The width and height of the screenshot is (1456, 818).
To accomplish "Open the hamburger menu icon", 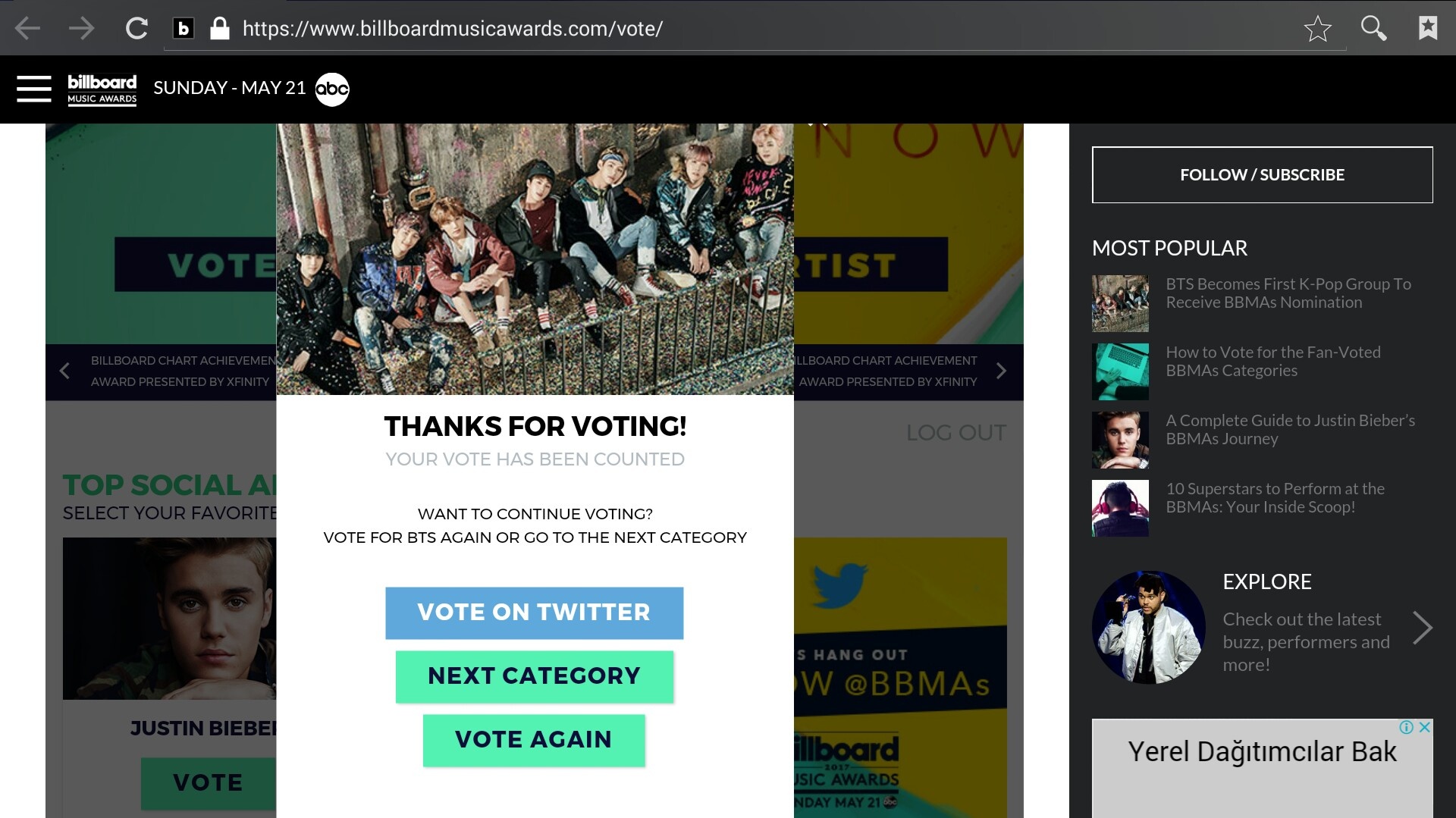I will point(34,89).
